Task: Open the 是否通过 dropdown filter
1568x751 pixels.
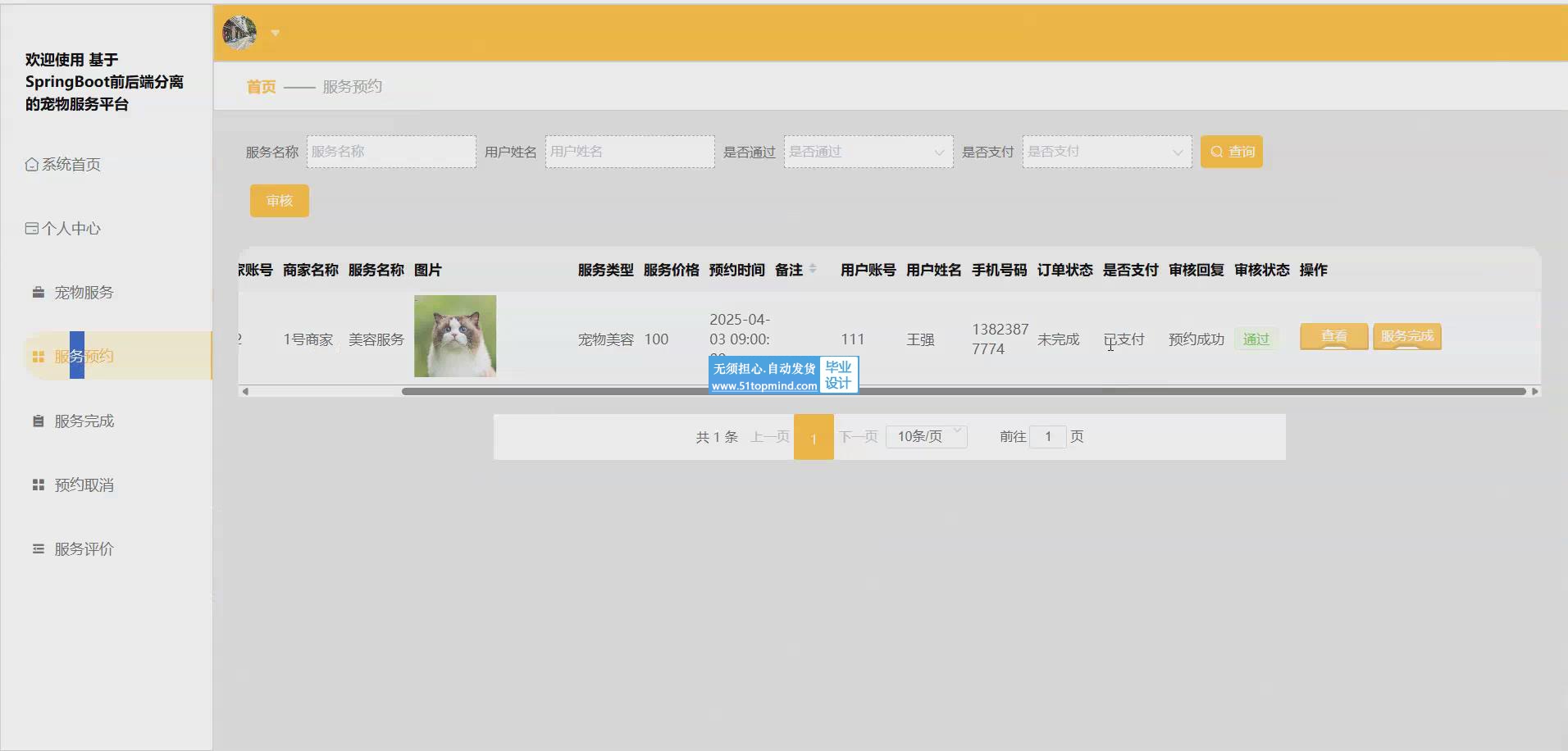Action: coord(868,152)
